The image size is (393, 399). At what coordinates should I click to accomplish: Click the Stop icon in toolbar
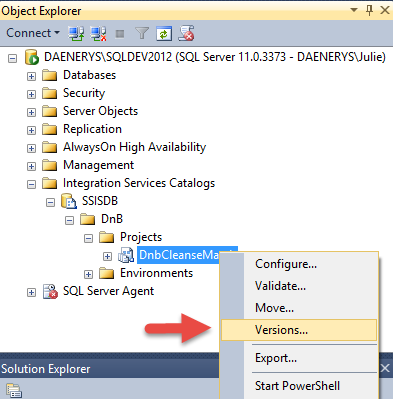point(120,34)
